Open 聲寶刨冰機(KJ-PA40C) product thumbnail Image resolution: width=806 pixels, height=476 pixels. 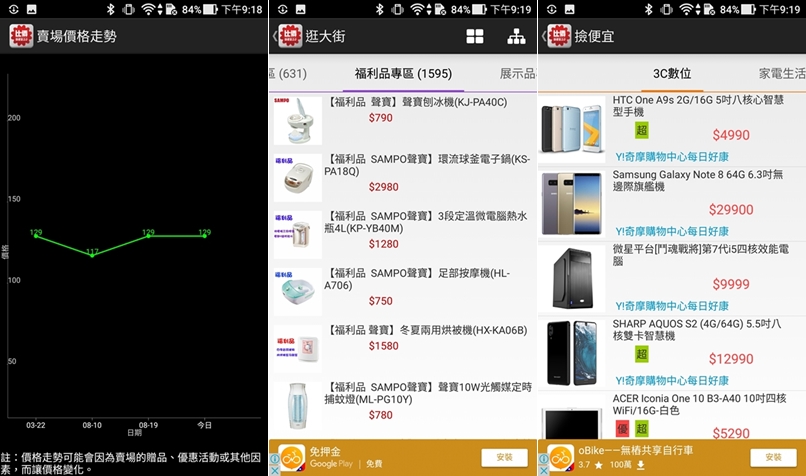click(x=298, y=121)
